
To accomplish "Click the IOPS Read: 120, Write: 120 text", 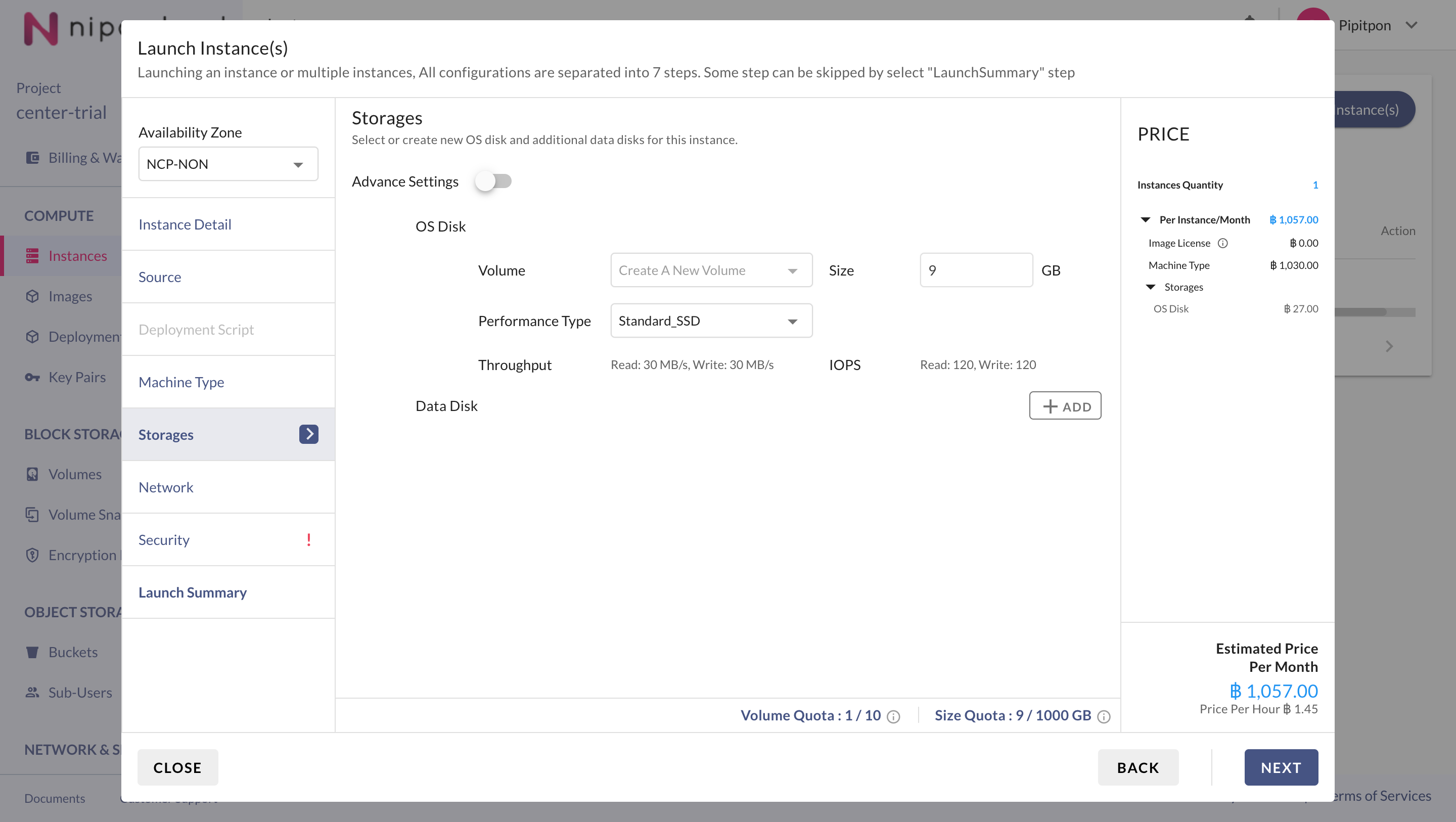I will [978, 364].
